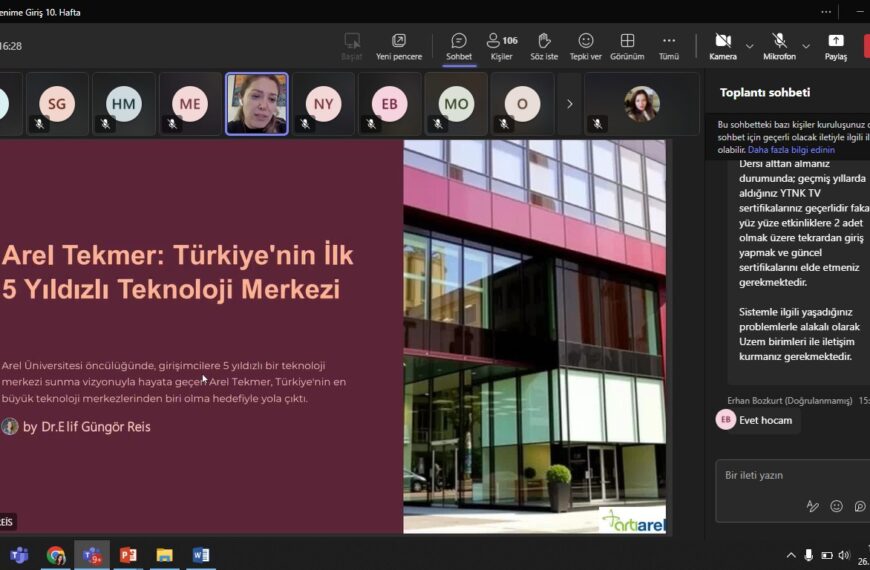This screenshot has height=570, width=870.
Task: Expand camera options dropdown arrow
Action: (x=750, y=46)
